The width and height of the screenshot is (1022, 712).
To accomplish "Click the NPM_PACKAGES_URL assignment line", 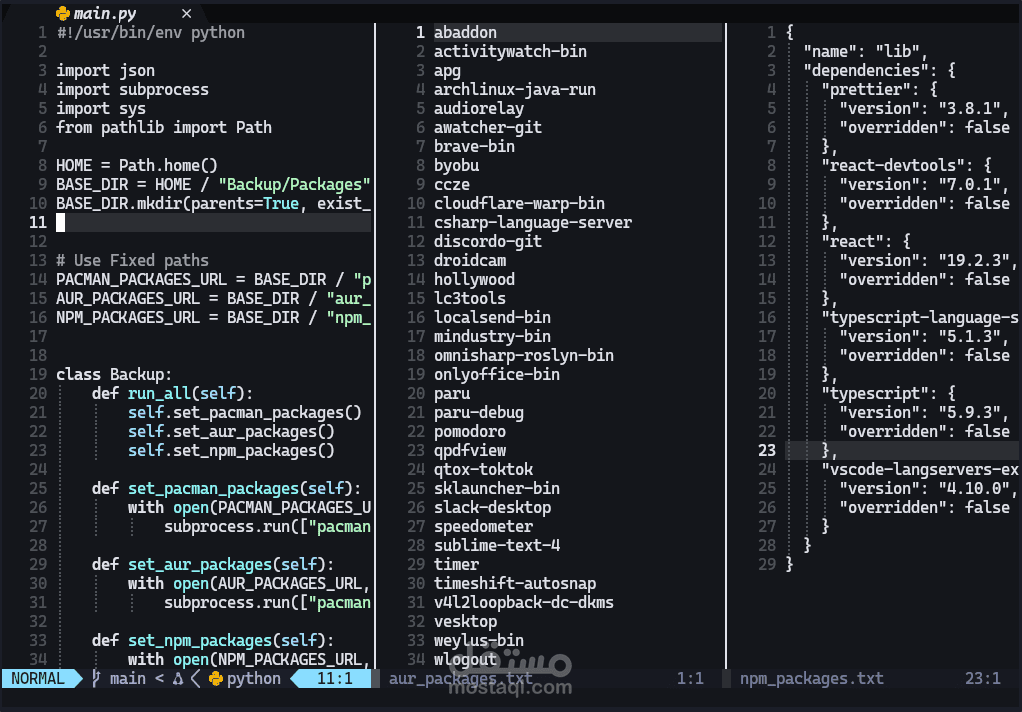I will click(213, 318).
